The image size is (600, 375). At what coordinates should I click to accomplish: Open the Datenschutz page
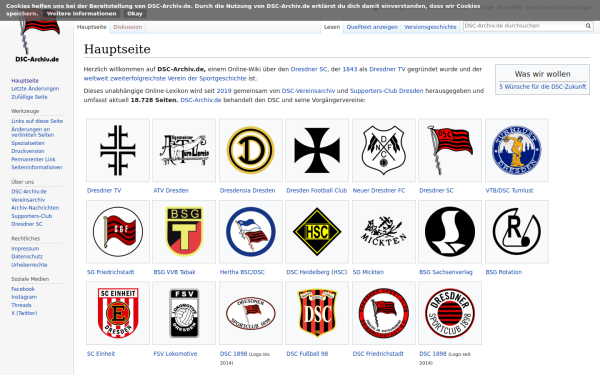[27, 256]
